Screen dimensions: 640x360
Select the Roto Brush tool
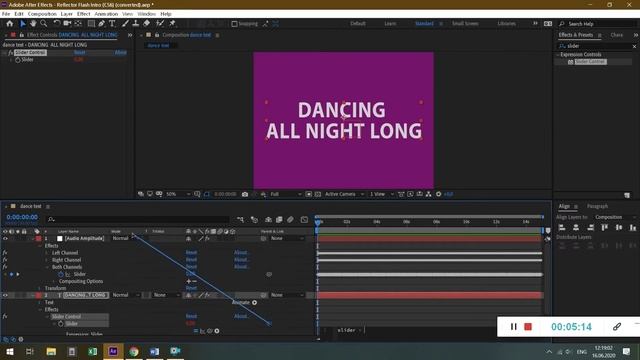click(160, 24)
